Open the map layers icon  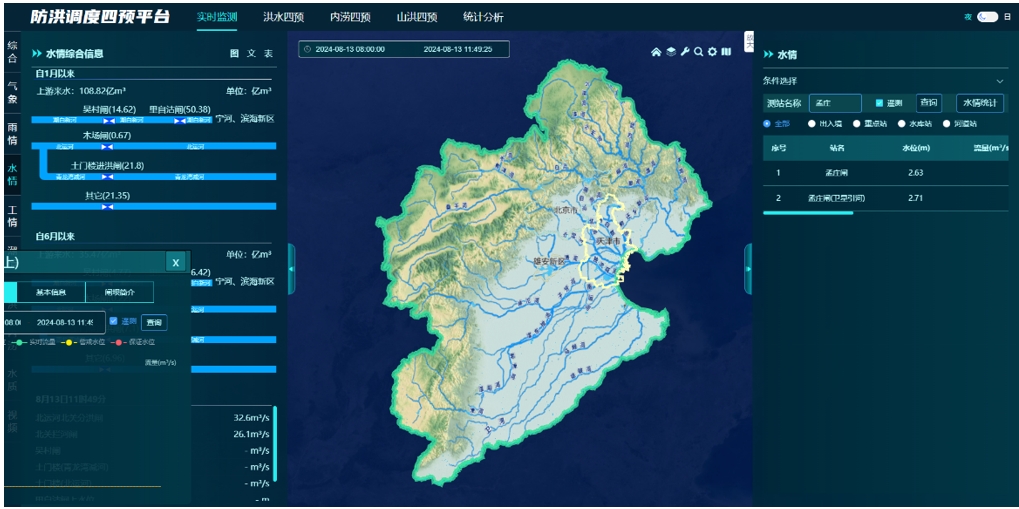[671, 52]
